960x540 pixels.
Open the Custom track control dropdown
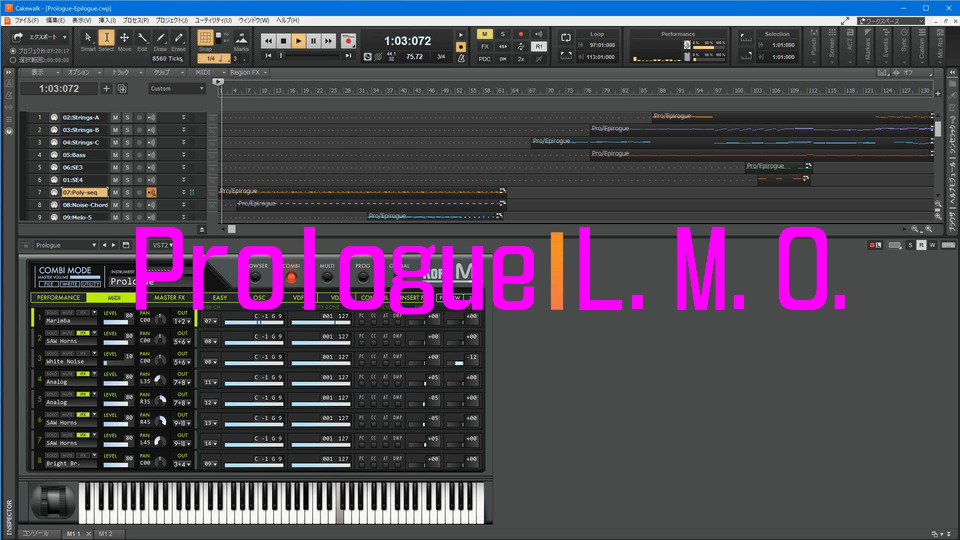pos(176,89)
